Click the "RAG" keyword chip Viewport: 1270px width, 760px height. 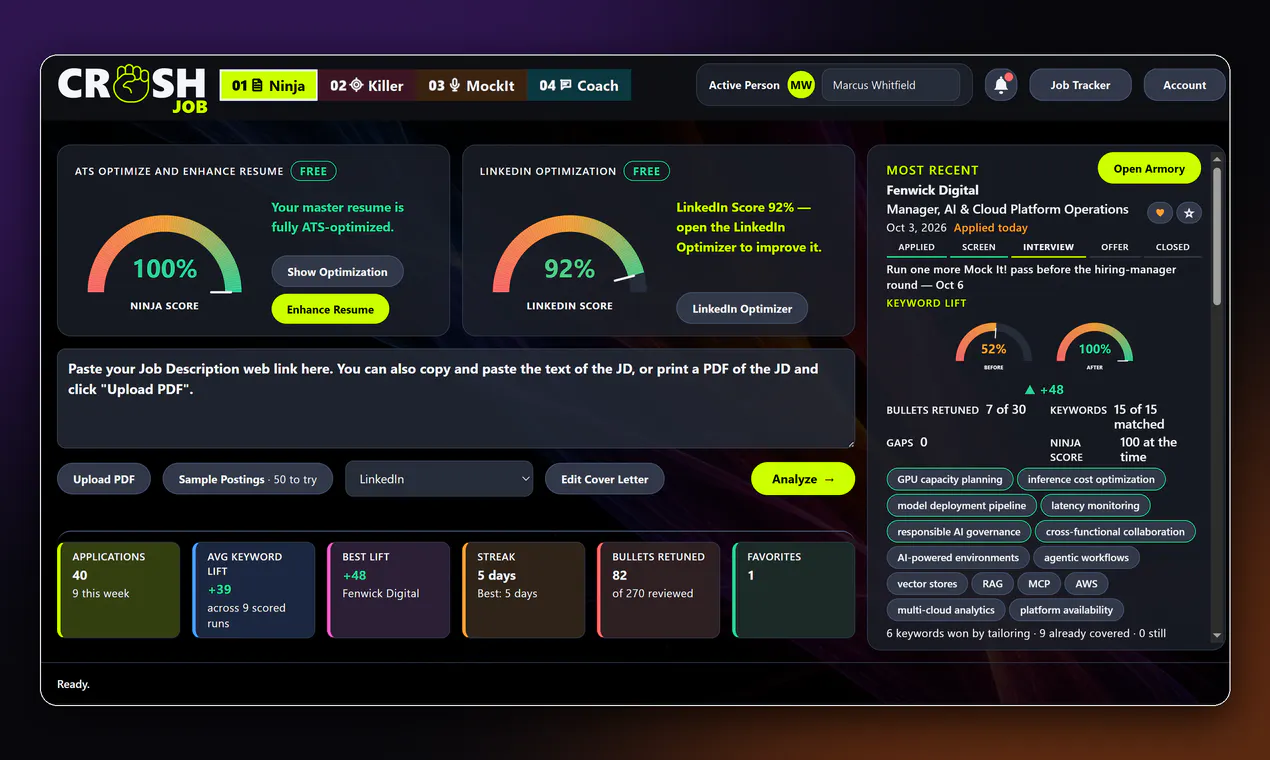point(992,583)
